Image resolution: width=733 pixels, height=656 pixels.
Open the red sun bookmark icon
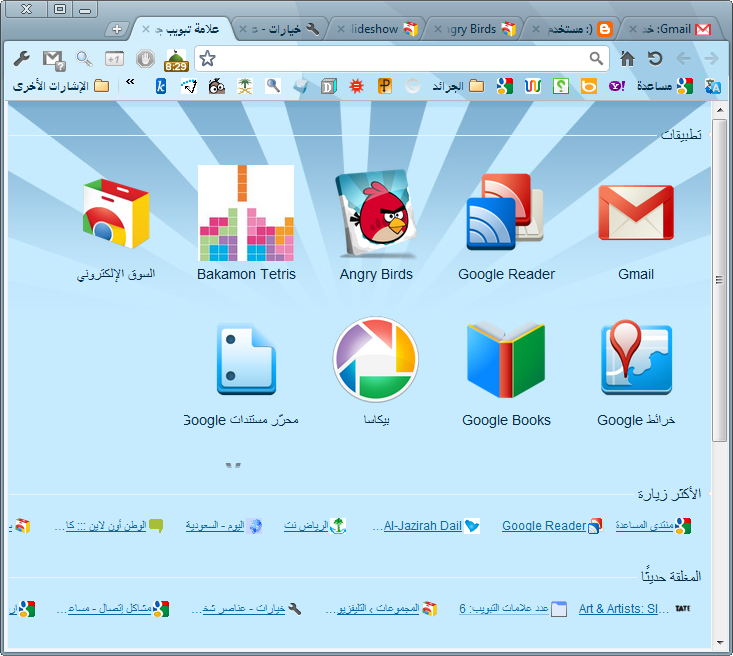click(x=356, y=86)
